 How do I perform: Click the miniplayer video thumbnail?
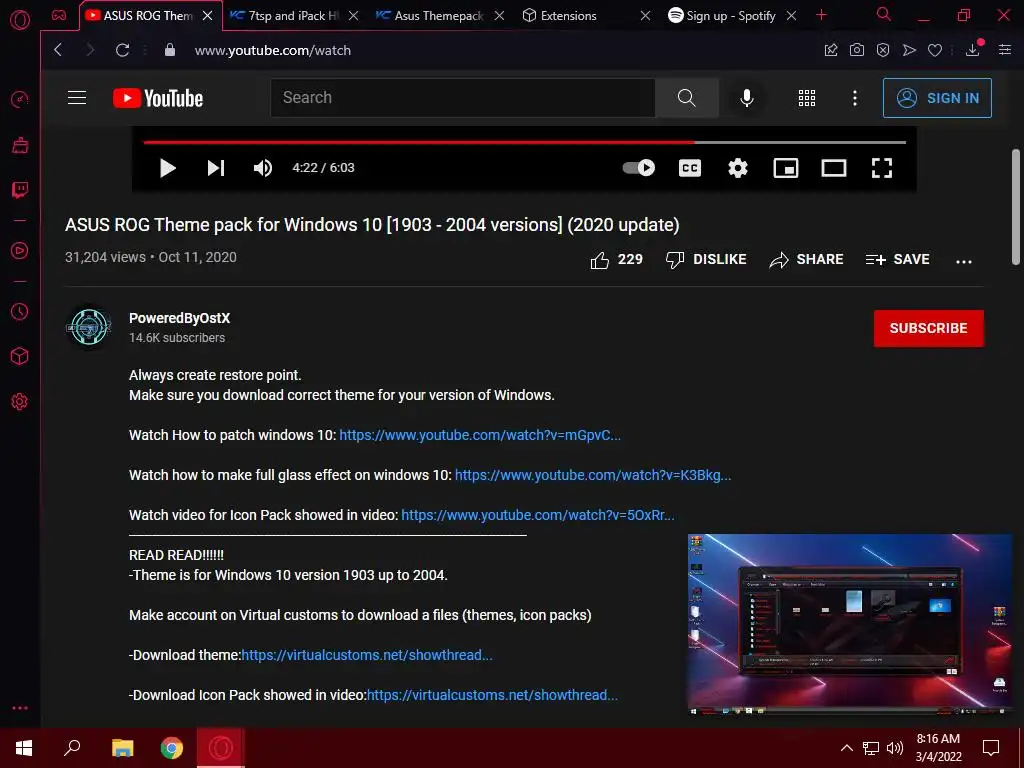tap(850, 624)
